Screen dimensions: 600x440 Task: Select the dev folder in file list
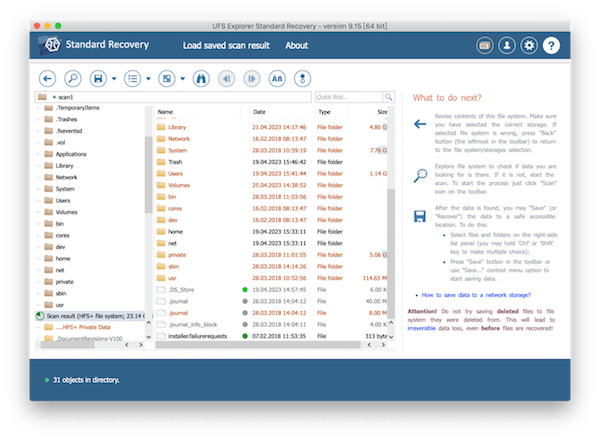coord(271,220)
